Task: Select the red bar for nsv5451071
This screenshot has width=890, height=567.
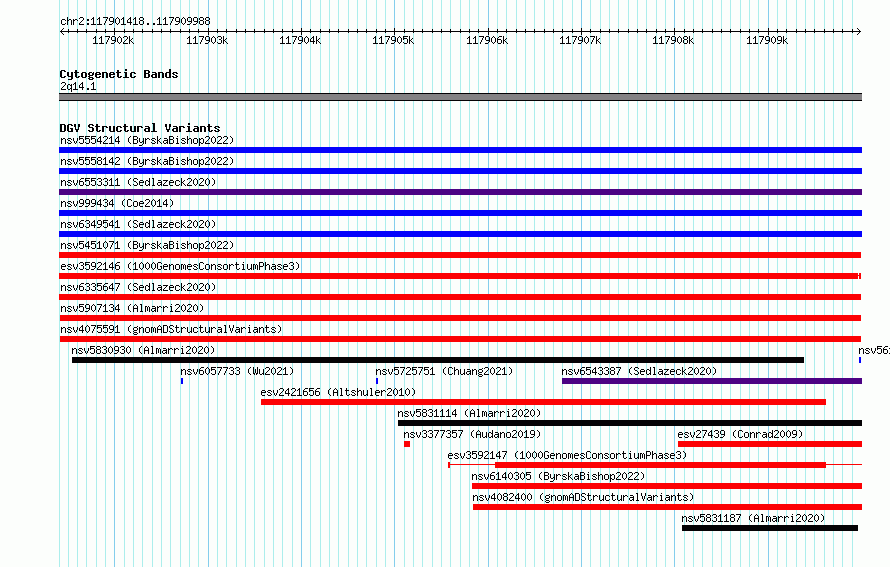Action: click(x=460, y=255)
